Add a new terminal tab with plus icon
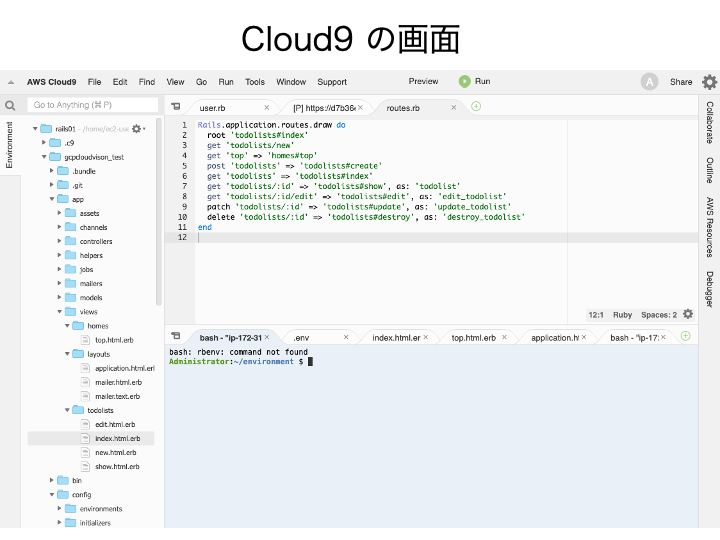Screen dimensions: 720x540 (x=686, y=336)
